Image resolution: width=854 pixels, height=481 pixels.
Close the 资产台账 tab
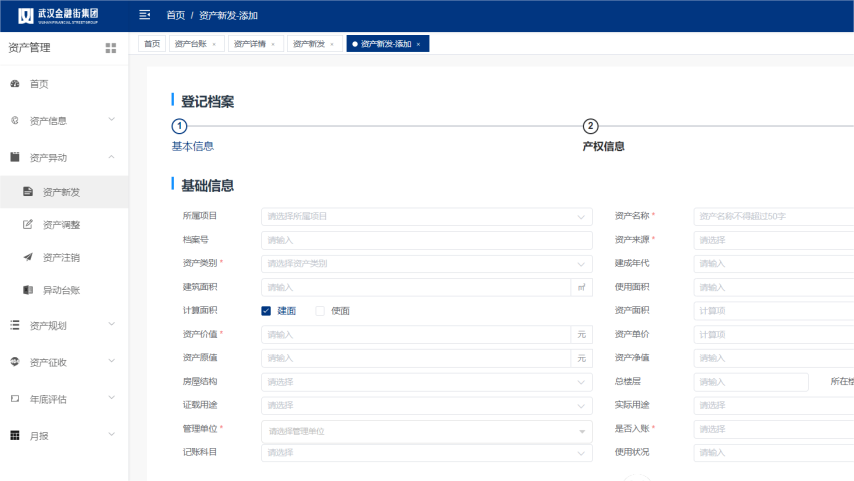pos(214,44)
